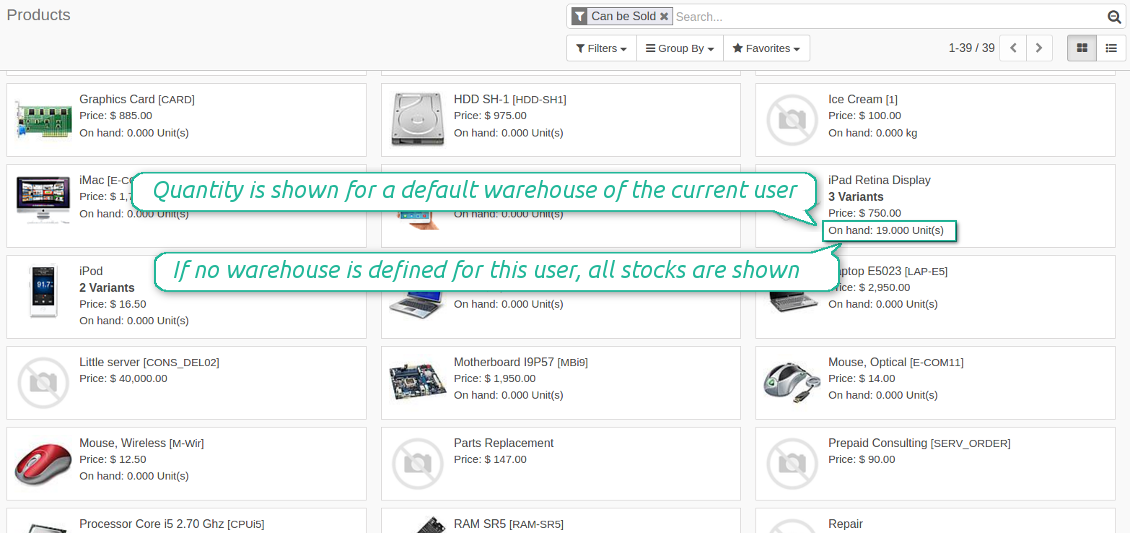The height and width of the screenshot is (533, 1130).
Task: Open HDD SH-1 product title
Action: click(x=510, y=99)
